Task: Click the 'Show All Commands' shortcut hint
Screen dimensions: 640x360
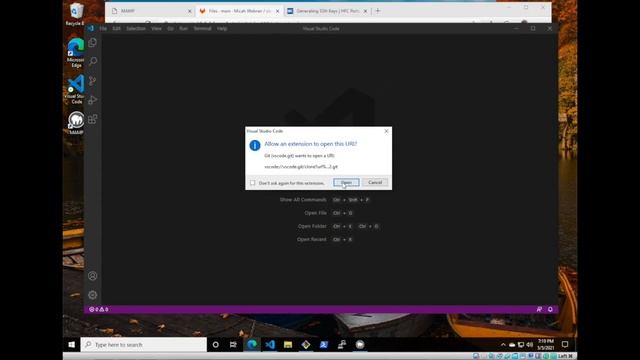Action: [324, 200]
